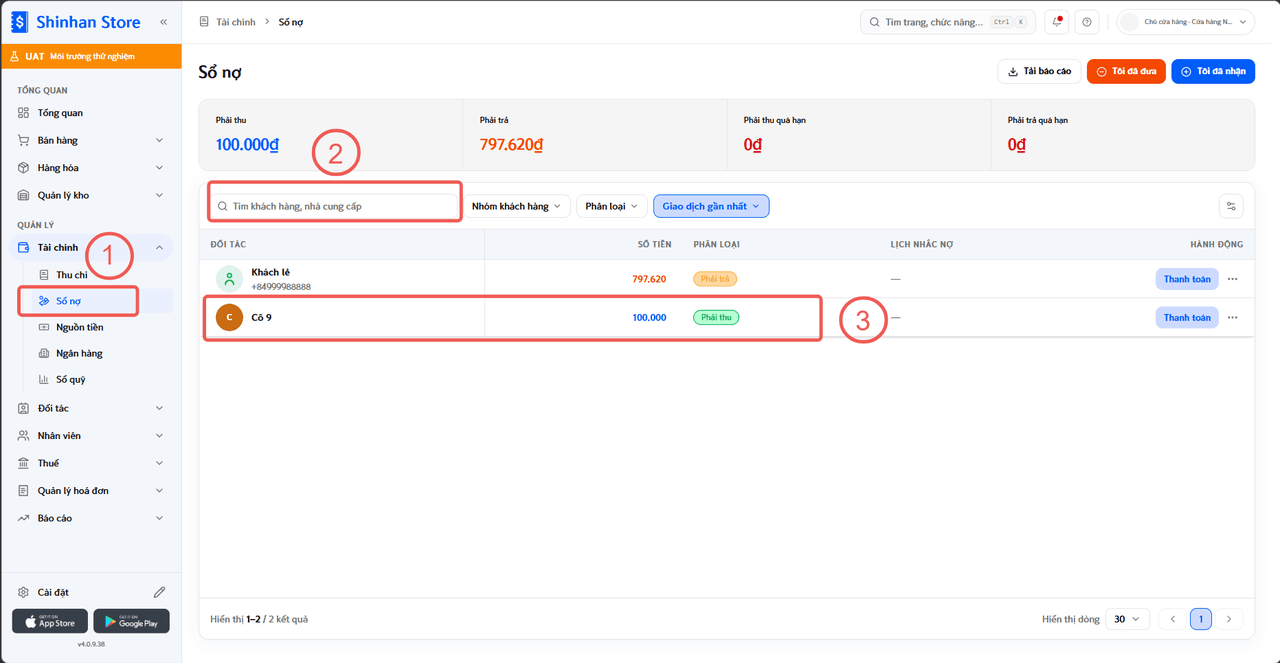This screenshot has height=663, width=1280.
Task: Click the Tôi đã nhận button
Action: [x=1213, y=71]
